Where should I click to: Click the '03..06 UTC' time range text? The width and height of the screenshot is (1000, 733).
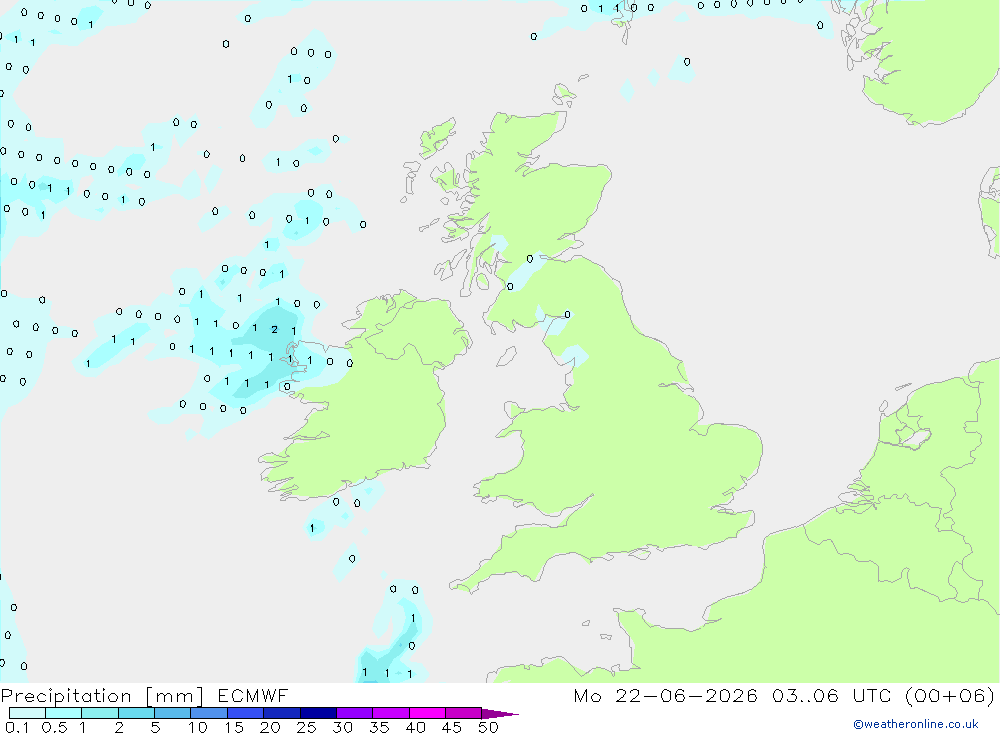[x=830, y=695]
